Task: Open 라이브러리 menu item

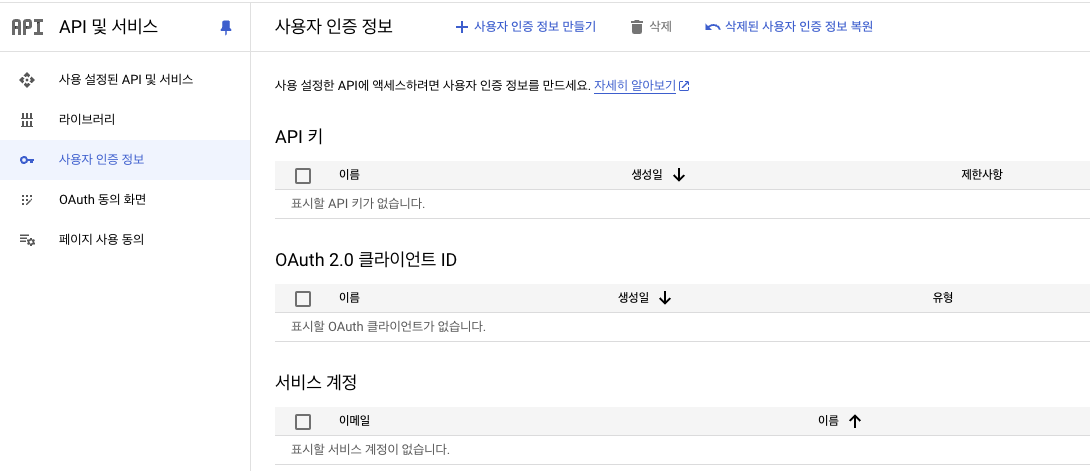Action: pyautogui.click(x=87, y=120)
